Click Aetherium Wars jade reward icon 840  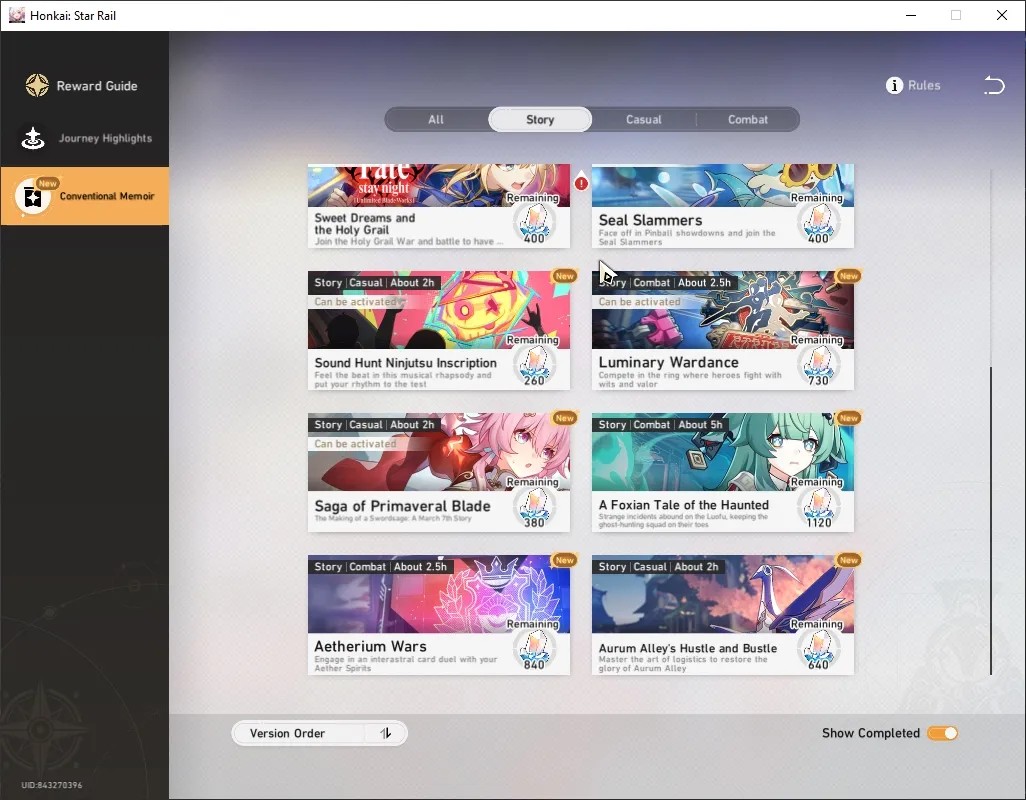point(535,650)
